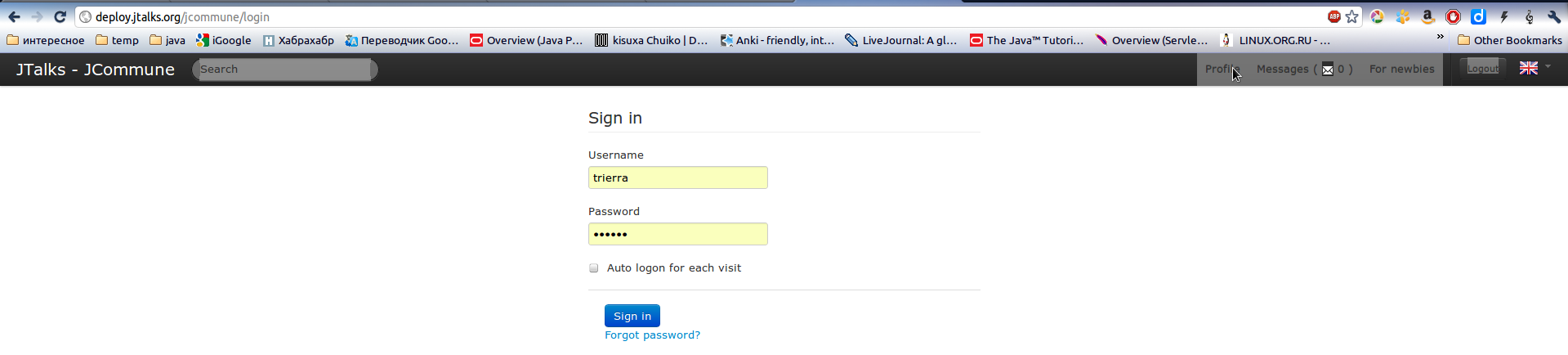Click the treble clef extension icon
The width and height of the screenshot is (1568, 355).
1529,16
